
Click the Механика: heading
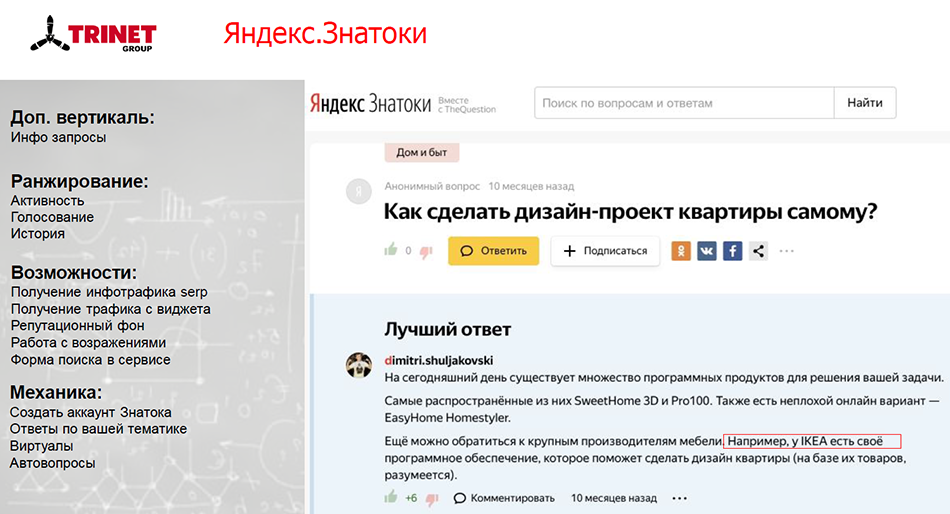point(56,393)
